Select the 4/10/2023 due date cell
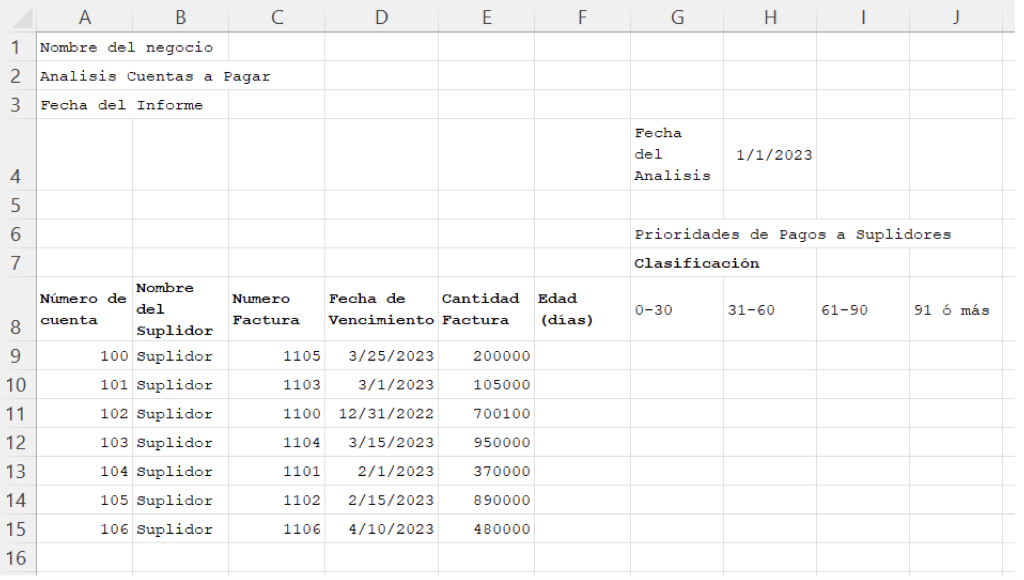The width and height of the screenshot is (1024, 580). (x=380, y=529)
